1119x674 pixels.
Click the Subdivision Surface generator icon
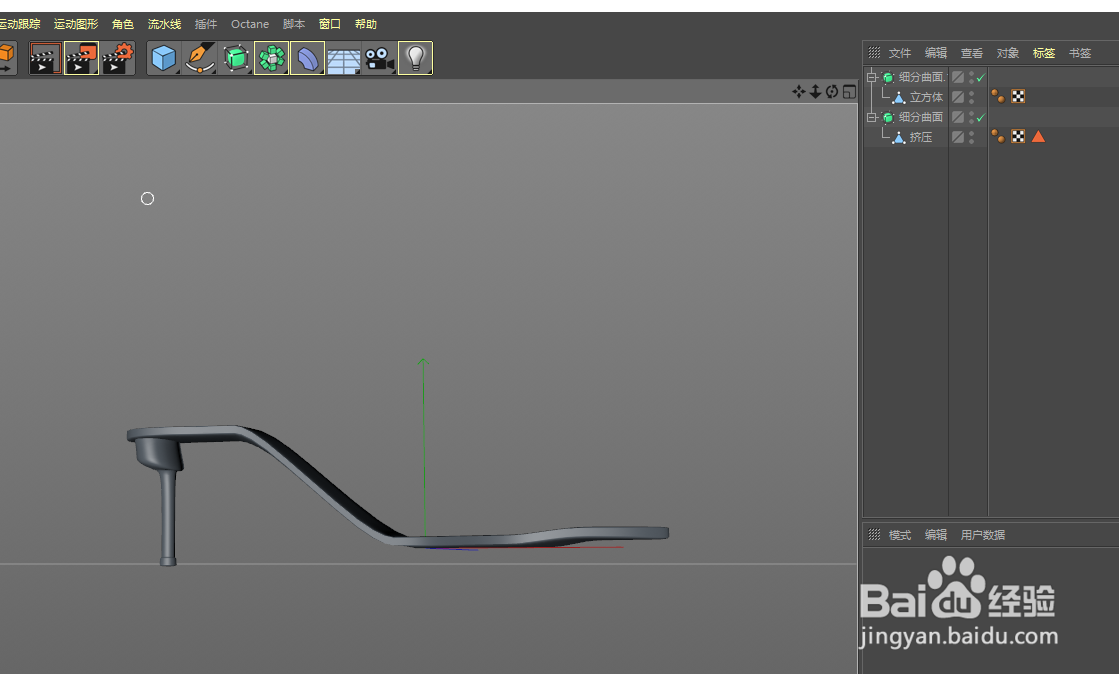[x=236, y=58]
